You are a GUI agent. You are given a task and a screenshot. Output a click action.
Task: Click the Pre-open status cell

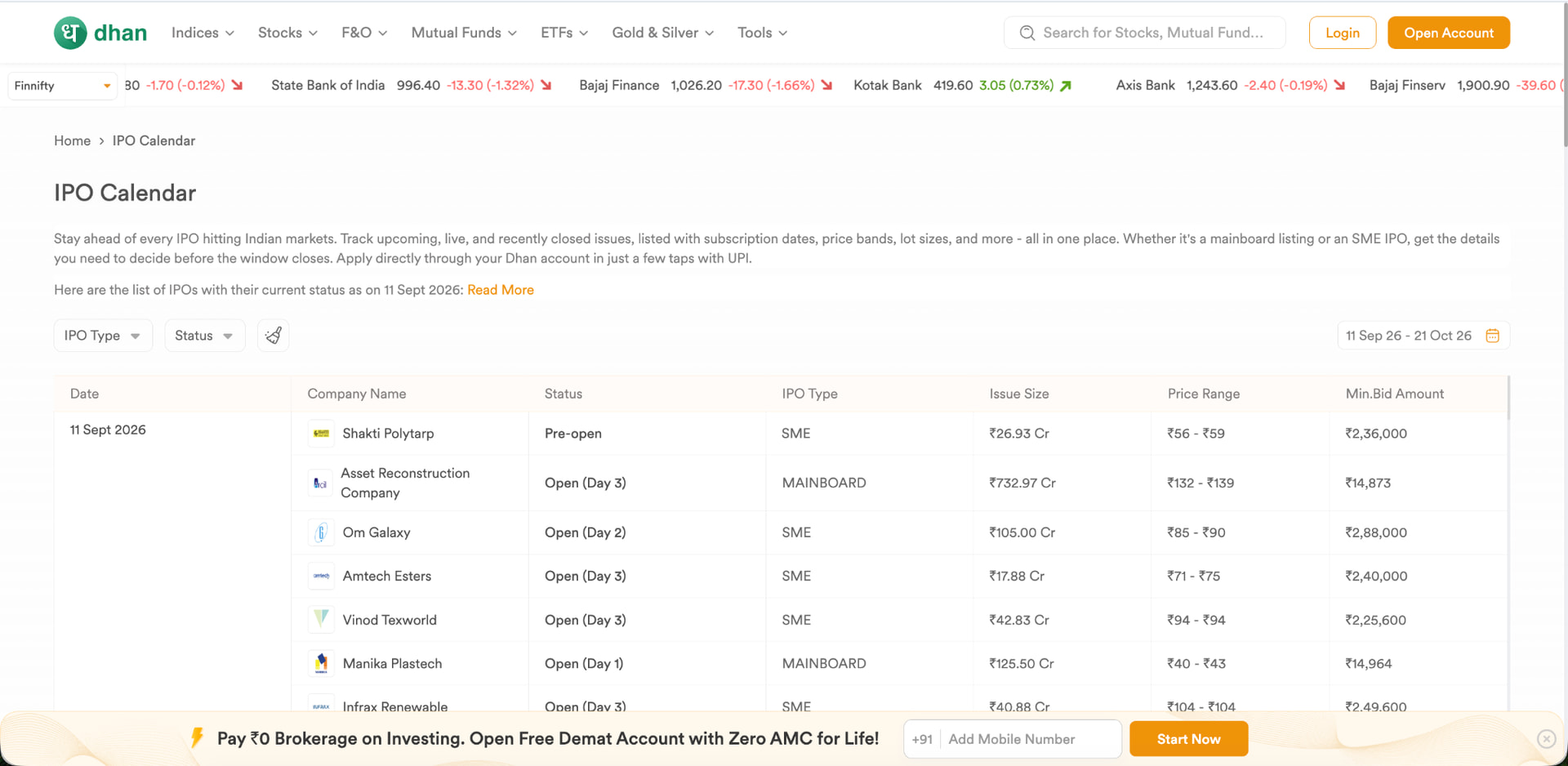[573, 434]
